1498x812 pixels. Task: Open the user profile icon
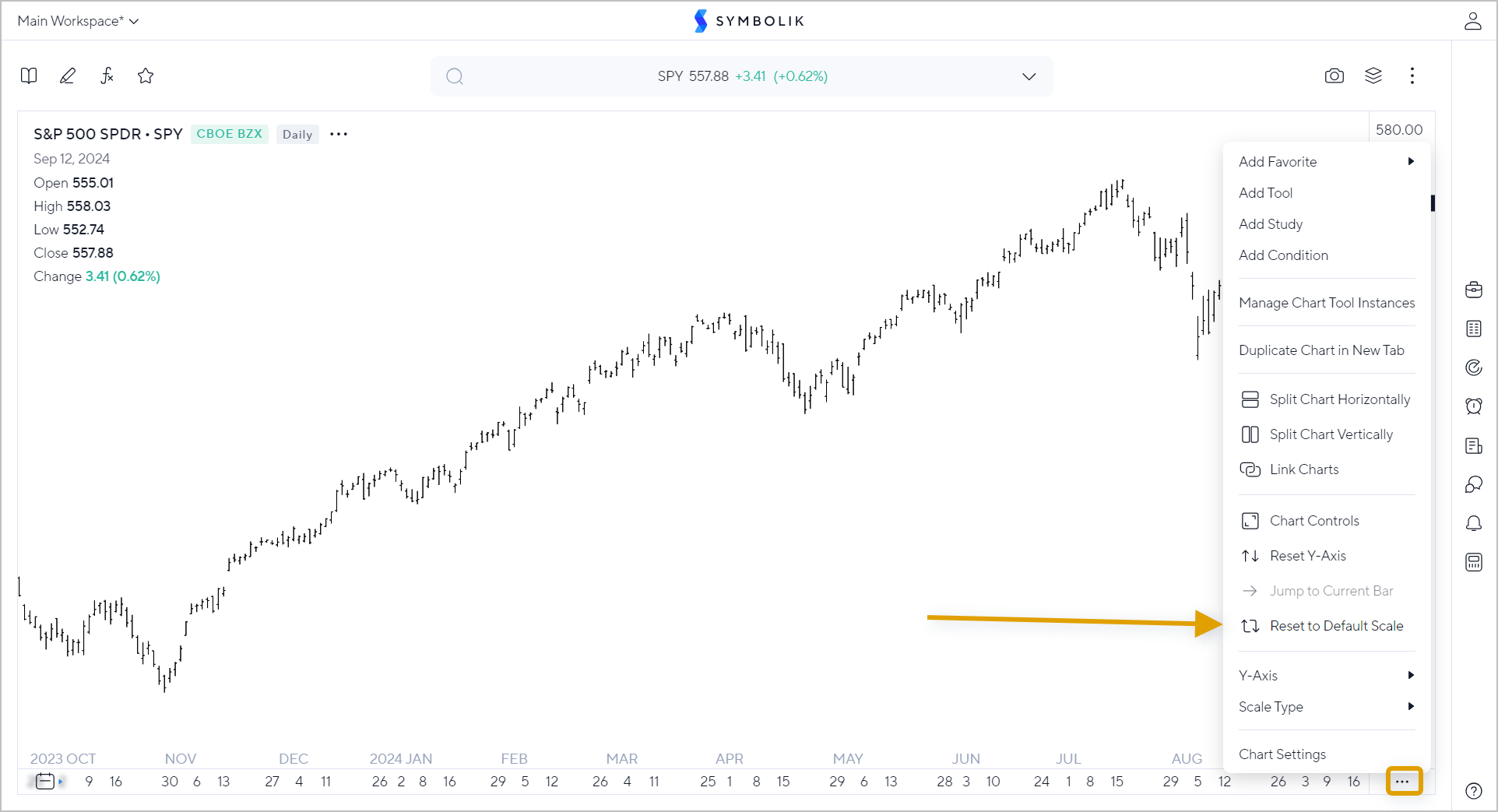pos(1473,21)
